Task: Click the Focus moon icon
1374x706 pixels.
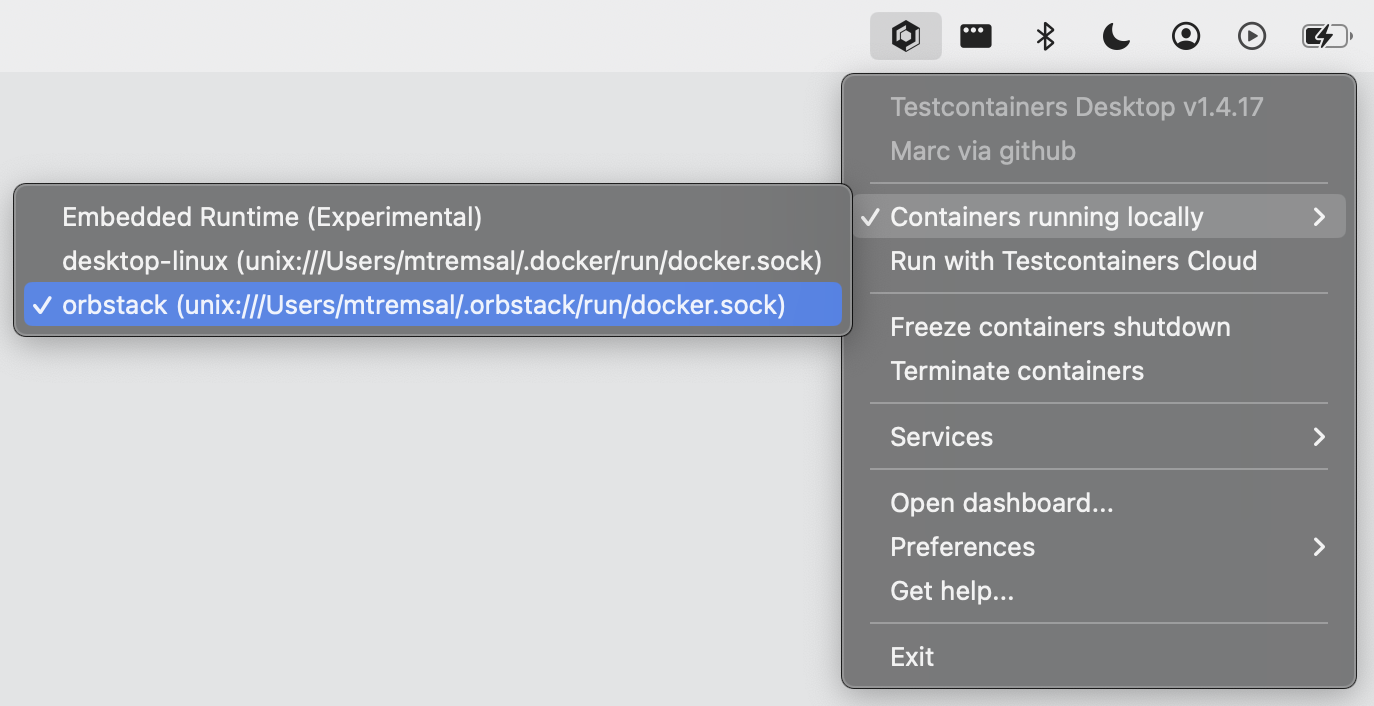Action: pos(1115,35)
